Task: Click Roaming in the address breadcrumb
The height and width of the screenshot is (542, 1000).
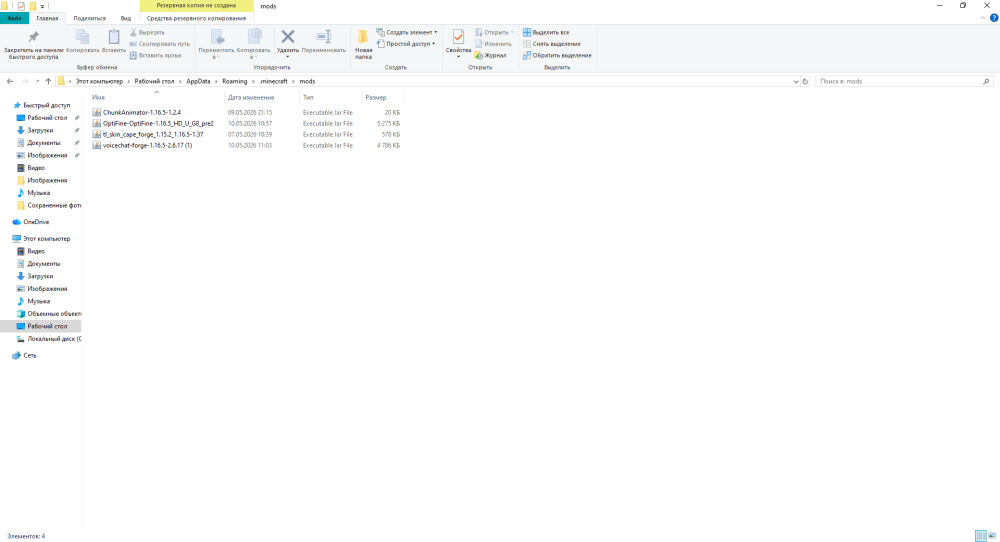Action: pyautogui.click(x=235, y=82)
